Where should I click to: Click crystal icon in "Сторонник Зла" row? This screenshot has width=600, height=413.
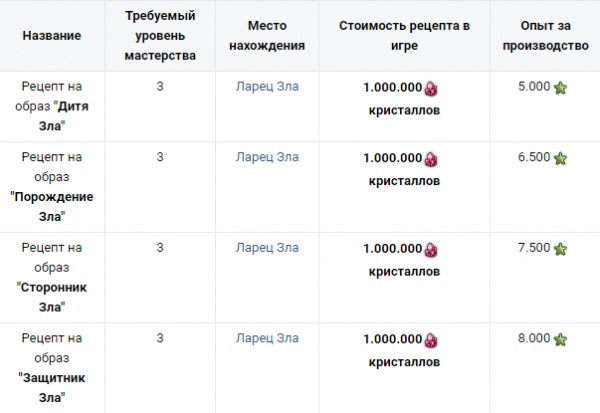[432, 249]
